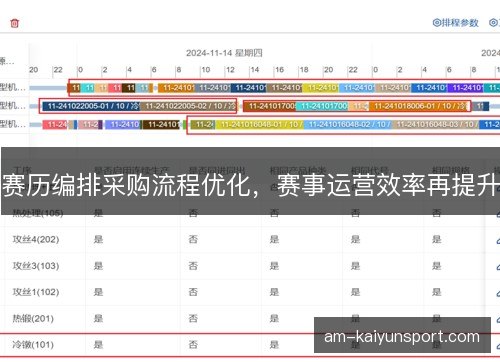Screen dimensions: 500x362
Task: Click the brown 11-24101700 Gantt bar
Action: click(270, 106)
